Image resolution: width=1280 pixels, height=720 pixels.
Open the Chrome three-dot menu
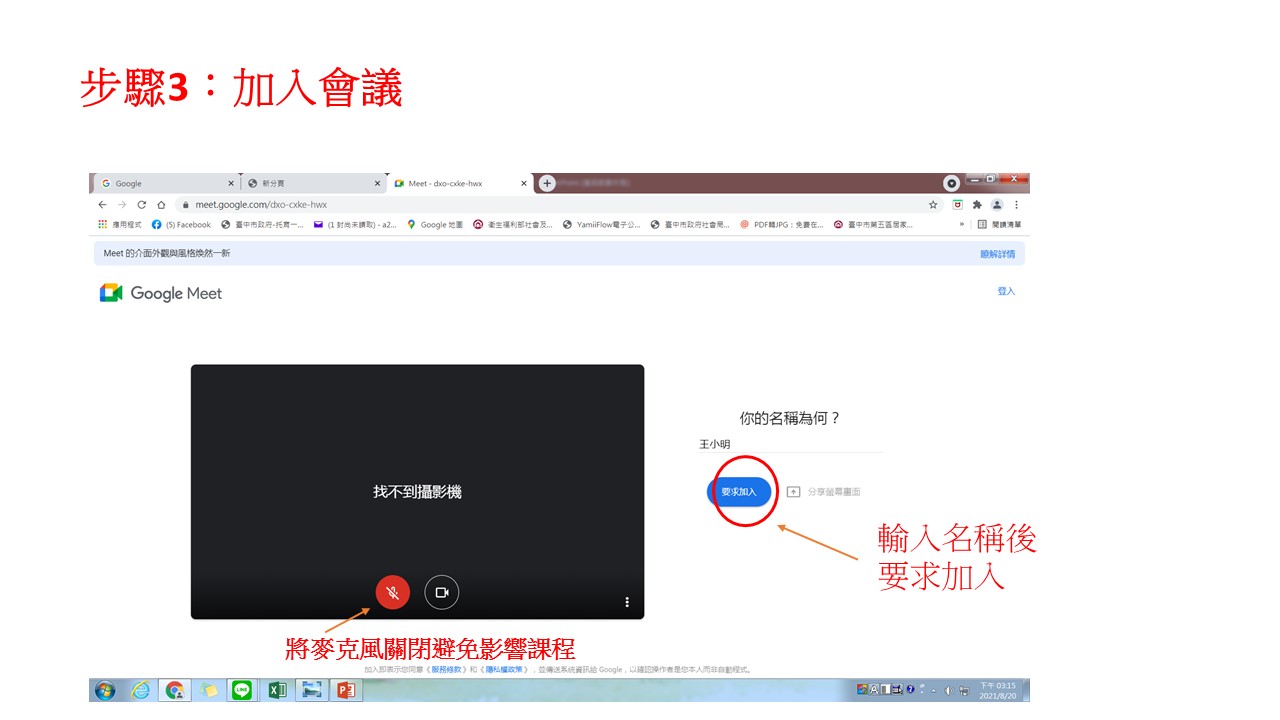1017,205
